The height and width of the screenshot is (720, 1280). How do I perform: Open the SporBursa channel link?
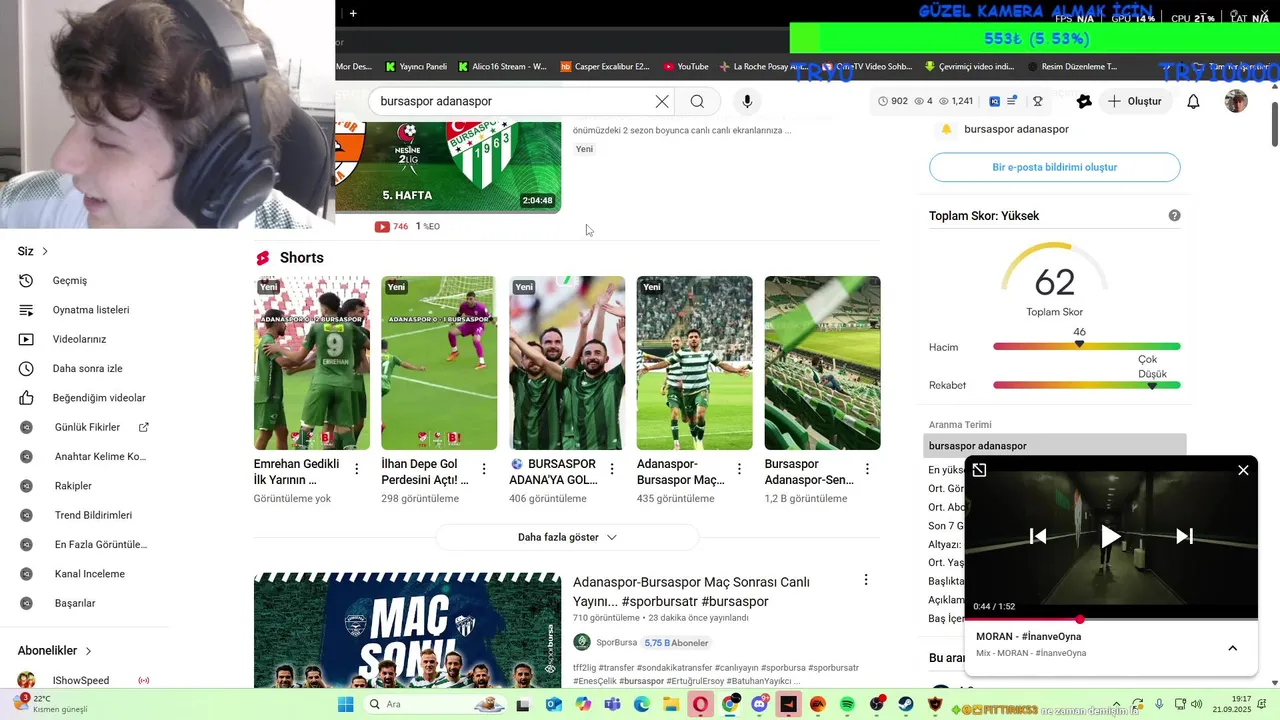616,642
